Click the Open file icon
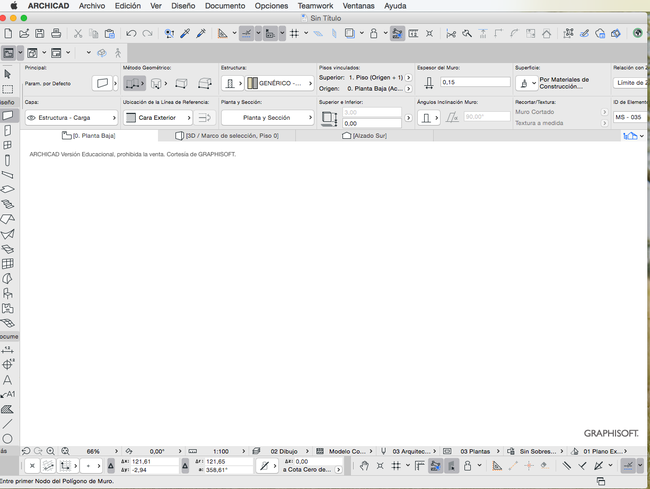 (24, 33)
